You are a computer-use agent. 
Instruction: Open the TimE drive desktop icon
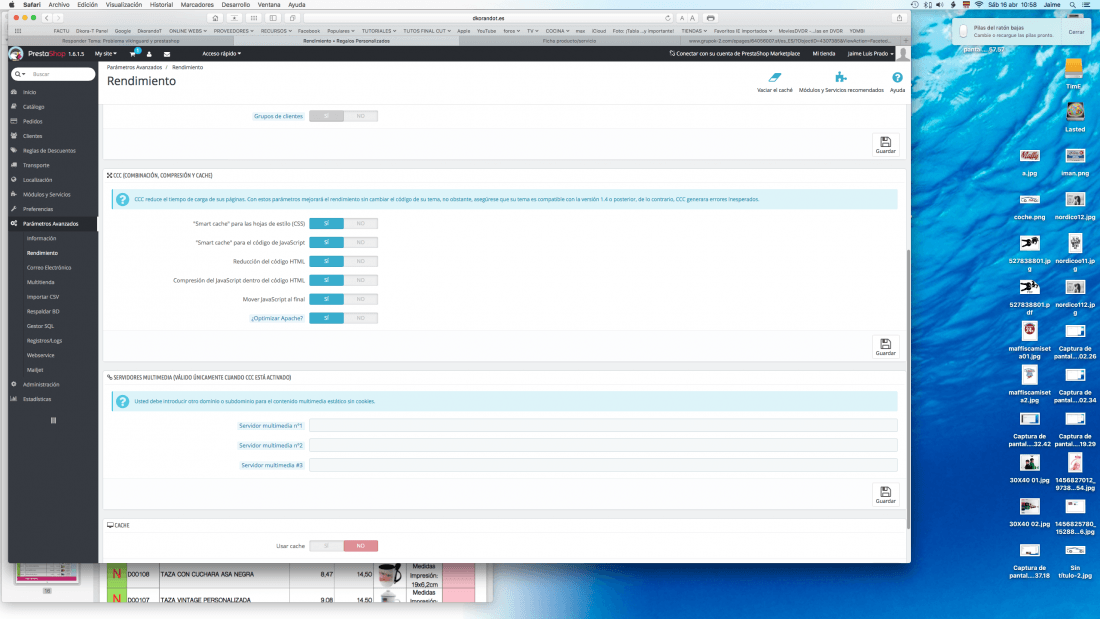click(x=1073, y=69)
